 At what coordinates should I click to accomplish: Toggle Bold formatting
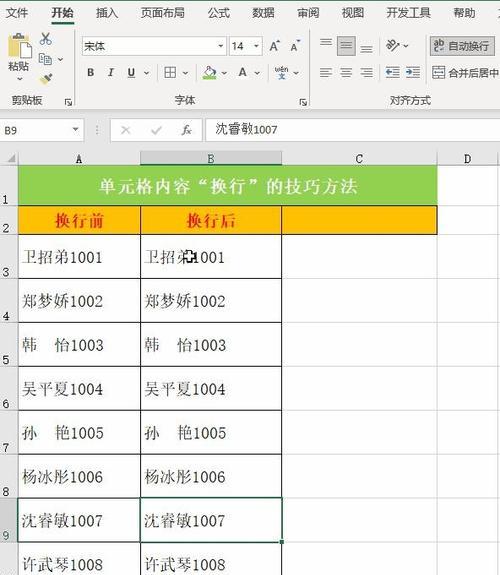coord(91,73)
